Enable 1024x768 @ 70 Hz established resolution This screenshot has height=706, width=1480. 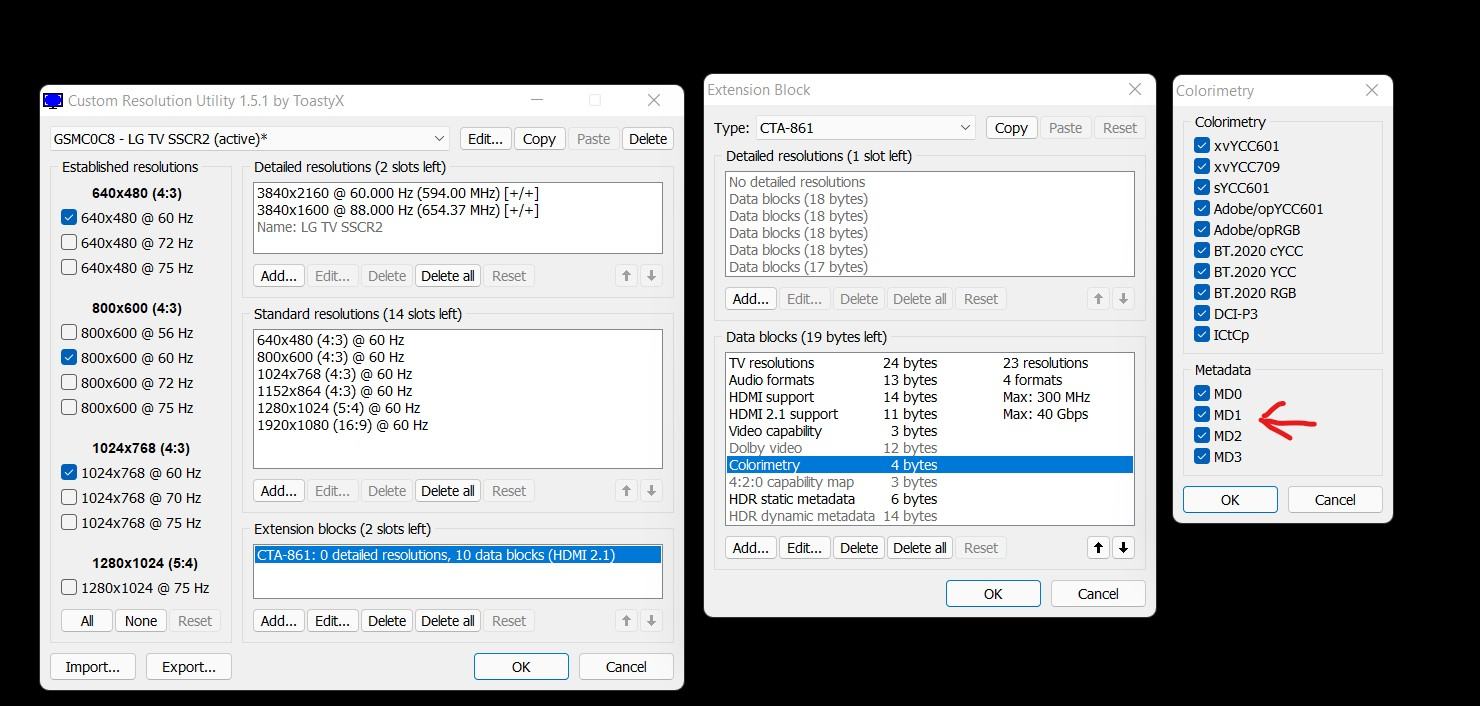[69, 498]
